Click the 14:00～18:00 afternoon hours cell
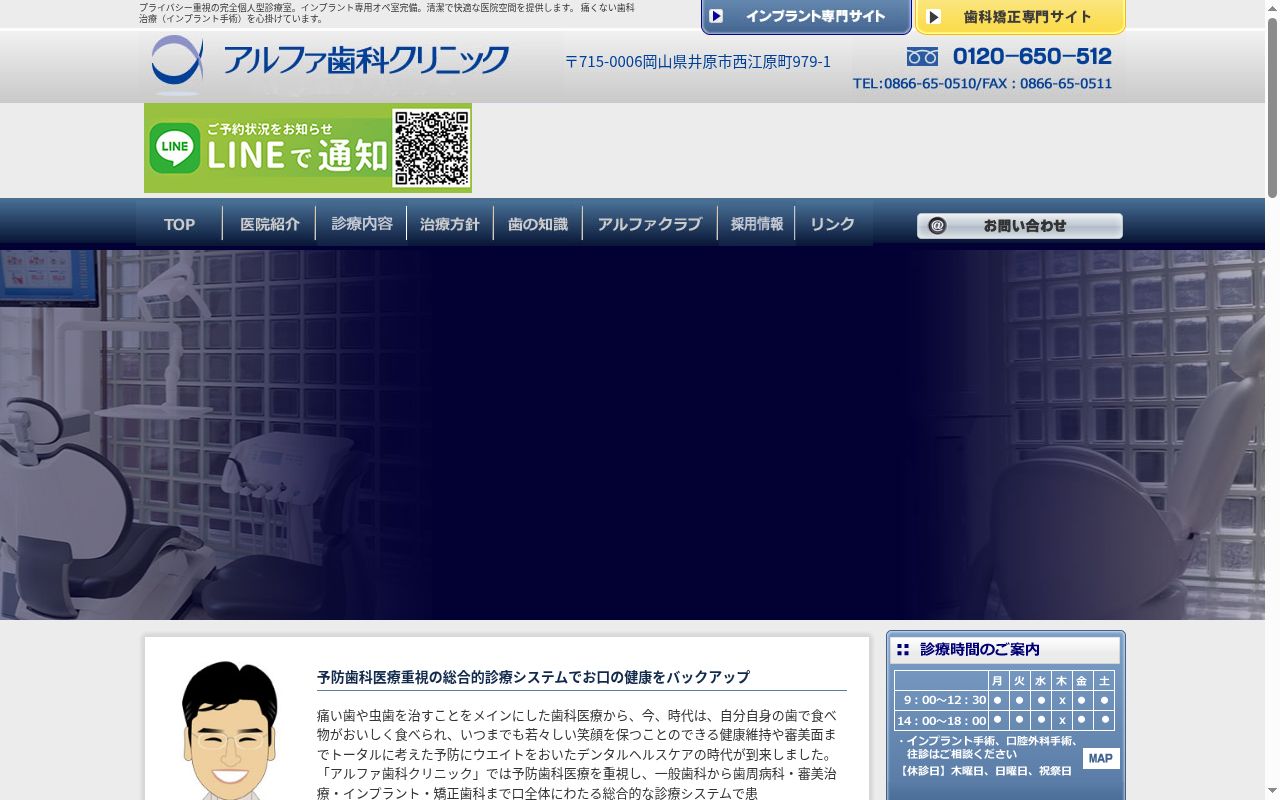 (x=941, y=720)
